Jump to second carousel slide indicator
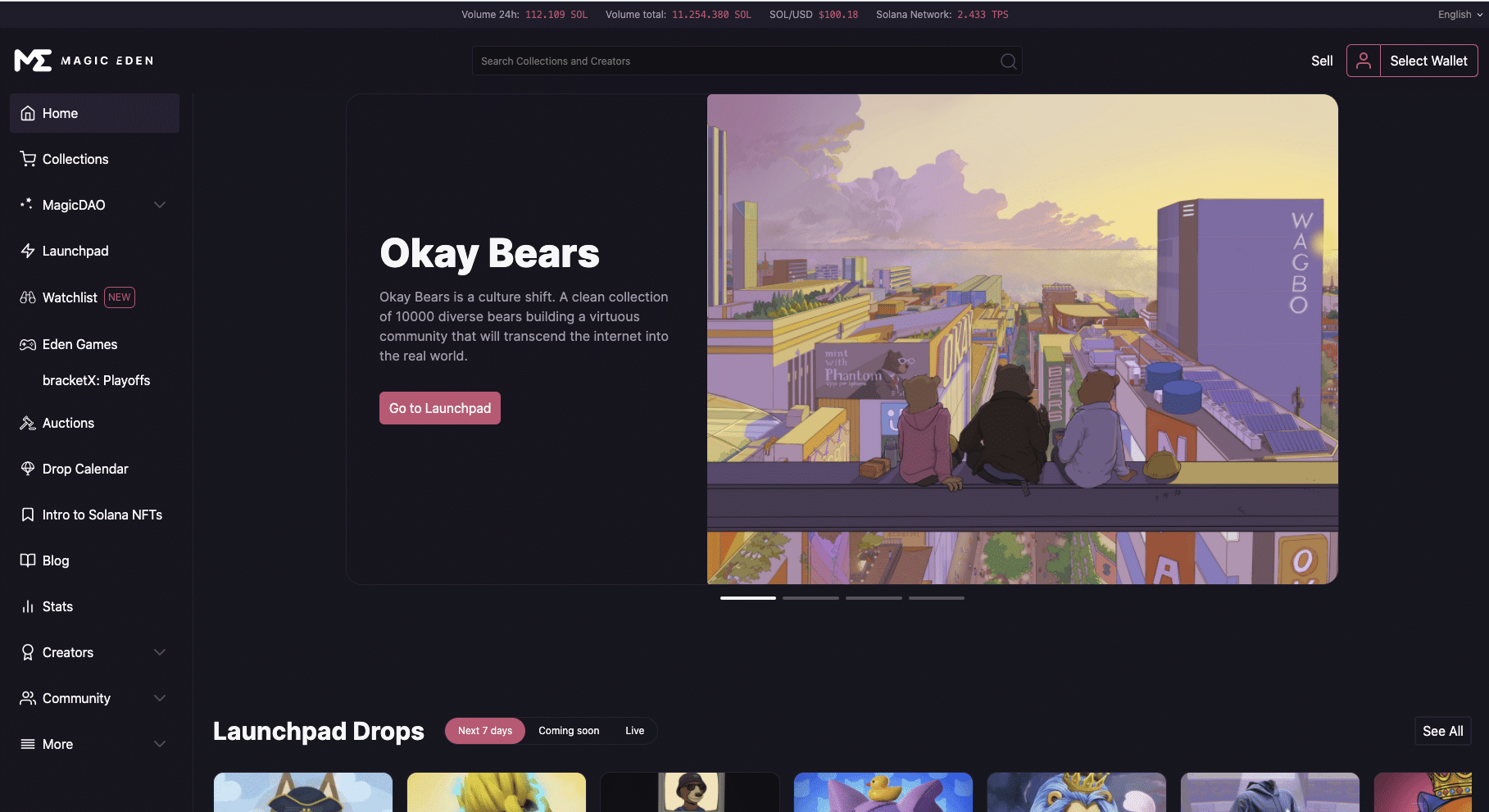The image size is (1489, 812). 810,598
